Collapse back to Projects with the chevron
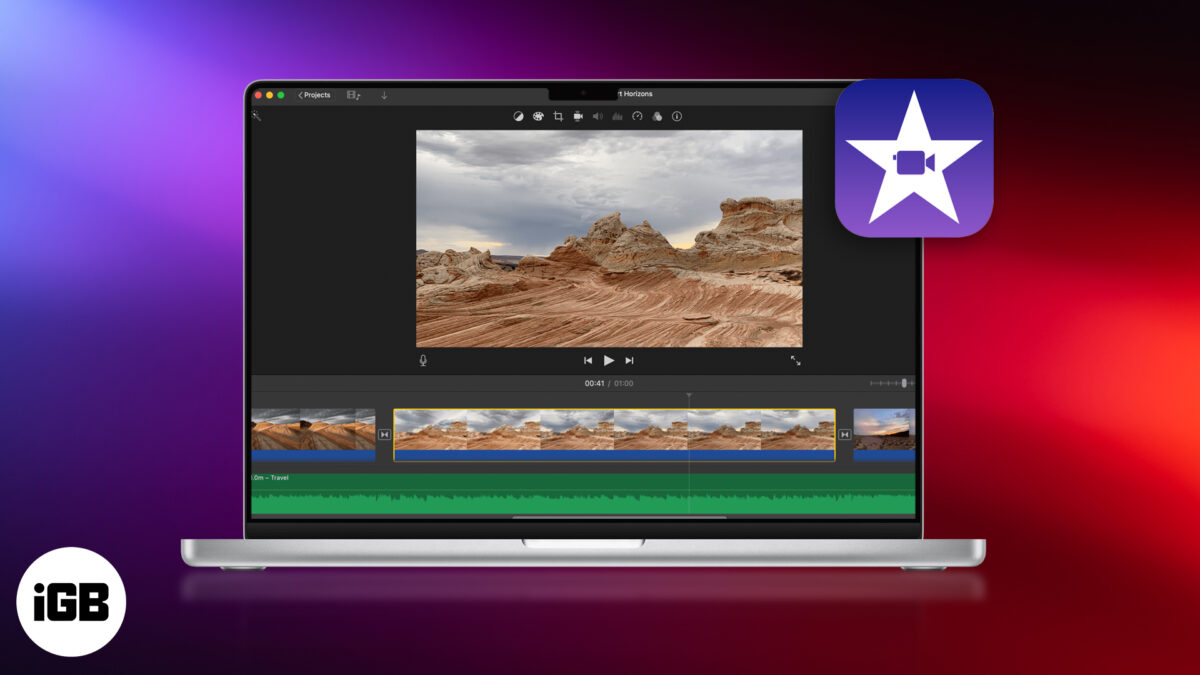 tap(299, 94)
